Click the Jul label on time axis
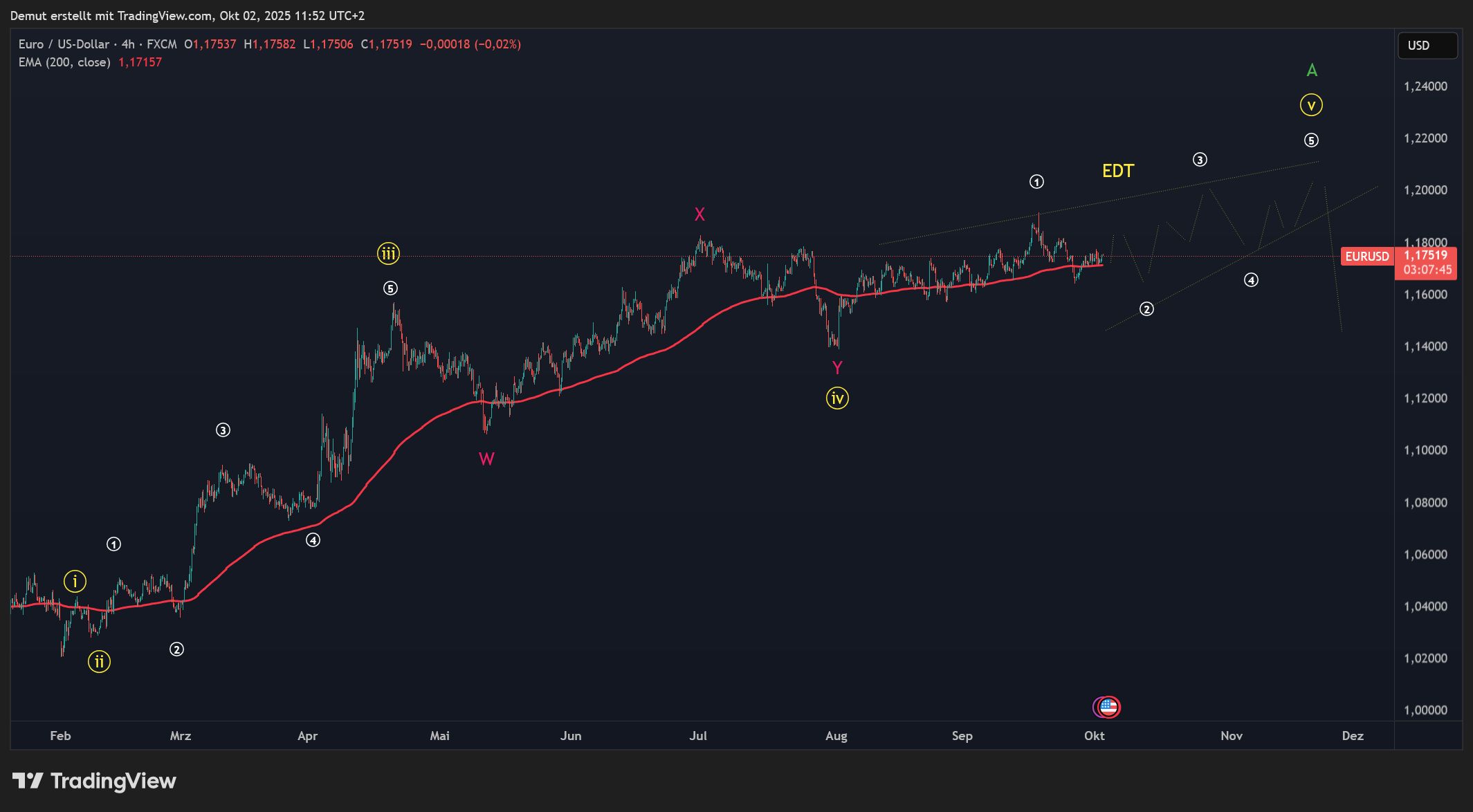The height and width of the screenshot is (812, 1473). pos(698,736)
